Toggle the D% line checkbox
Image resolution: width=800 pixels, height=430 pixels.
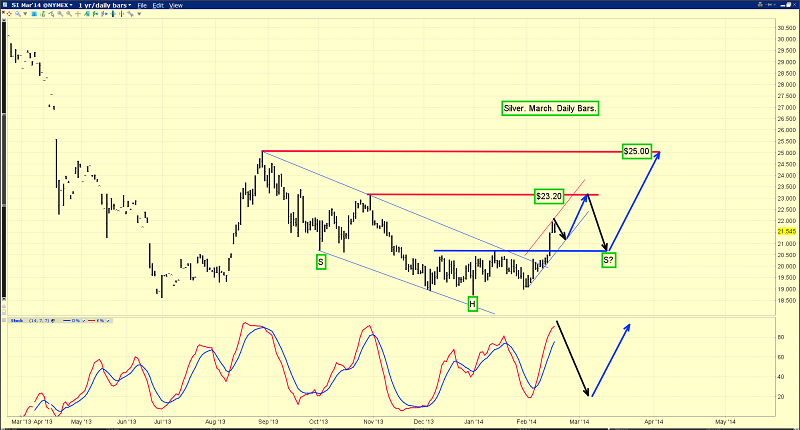[84, 320]
